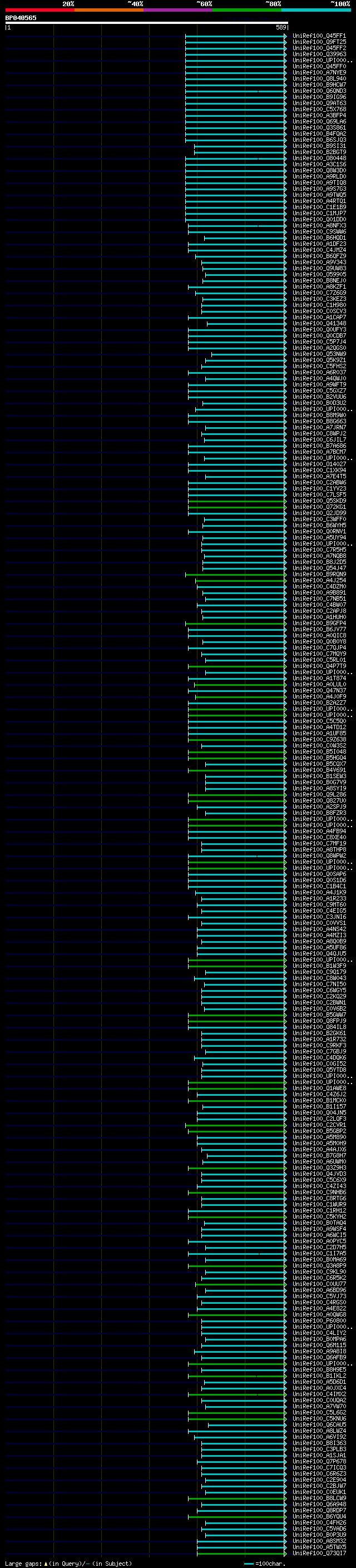
Task: Select the UniRef100_B9HCW7 entry
Action: tap(319, 85)
